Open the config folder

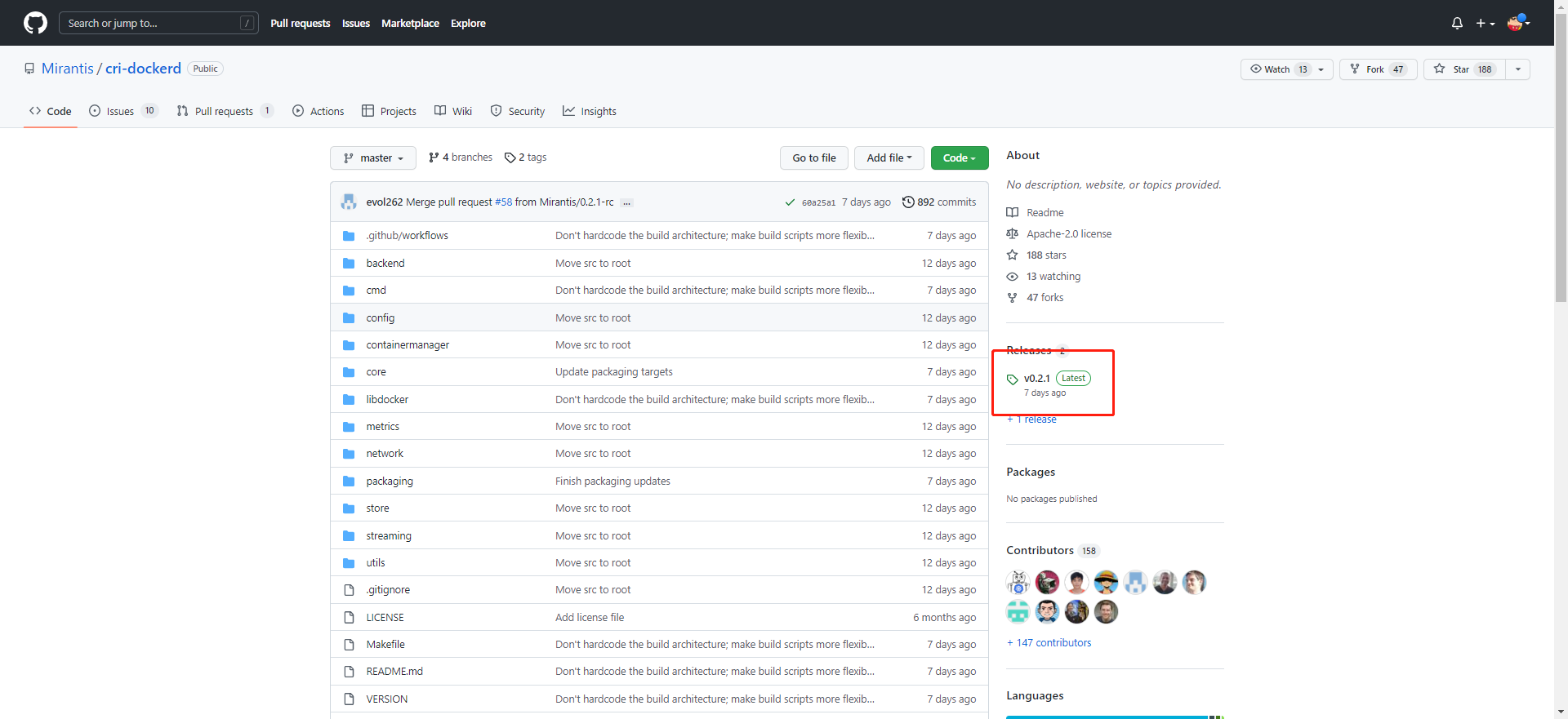click(381, 317)
